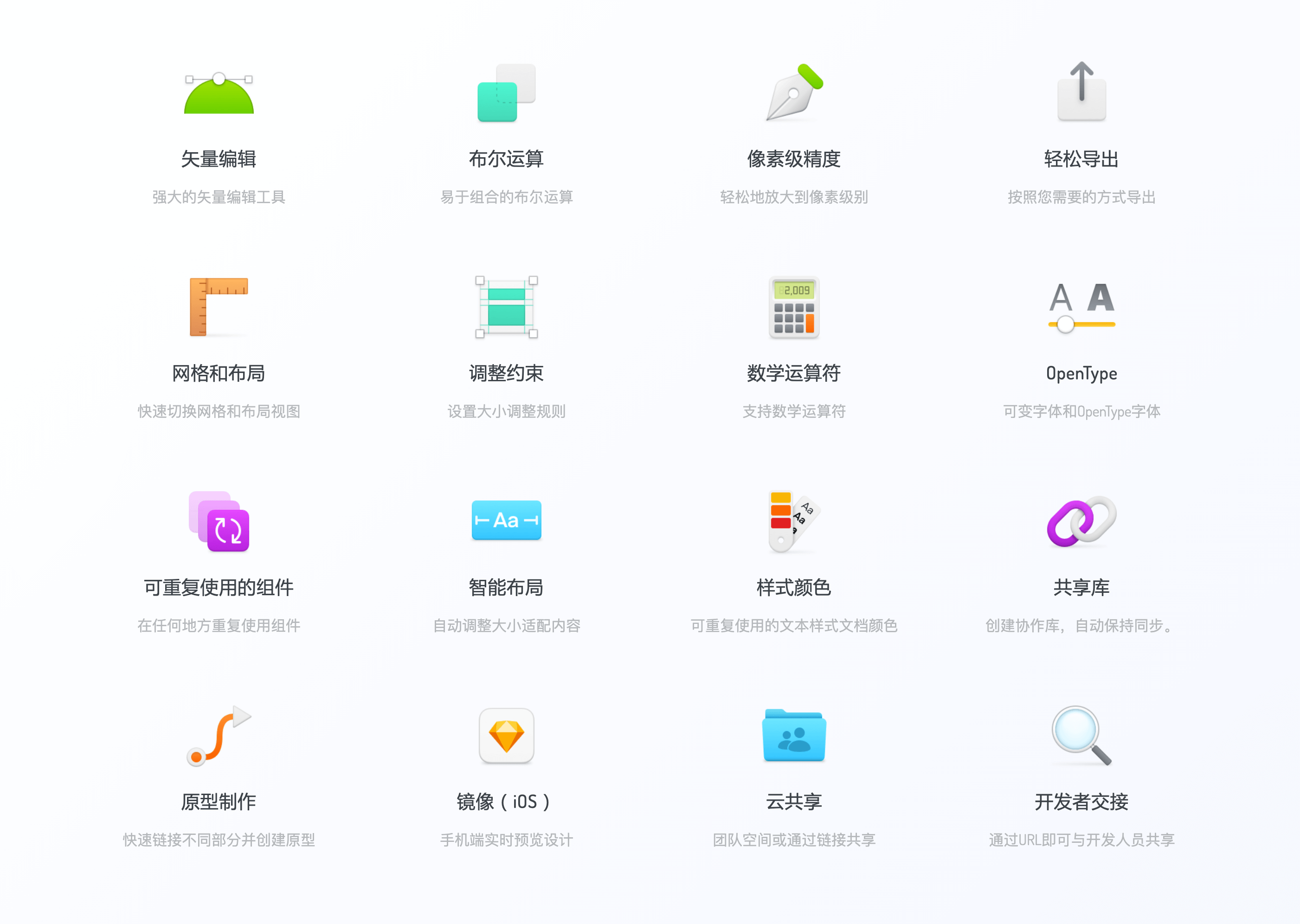
Task: Select the 像素级精度 heading
Action: tap(794, 159)
